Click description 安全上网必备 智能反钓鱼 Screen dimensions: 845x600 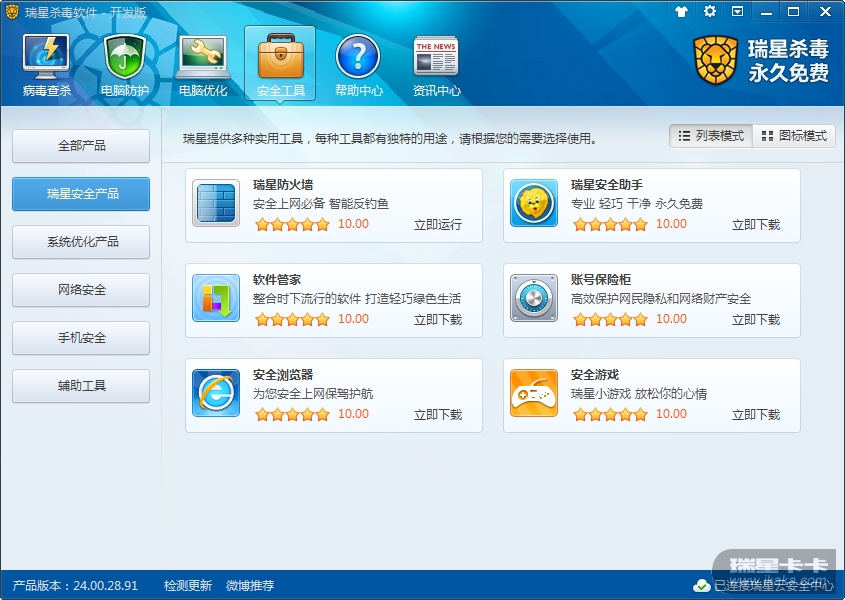321,204
